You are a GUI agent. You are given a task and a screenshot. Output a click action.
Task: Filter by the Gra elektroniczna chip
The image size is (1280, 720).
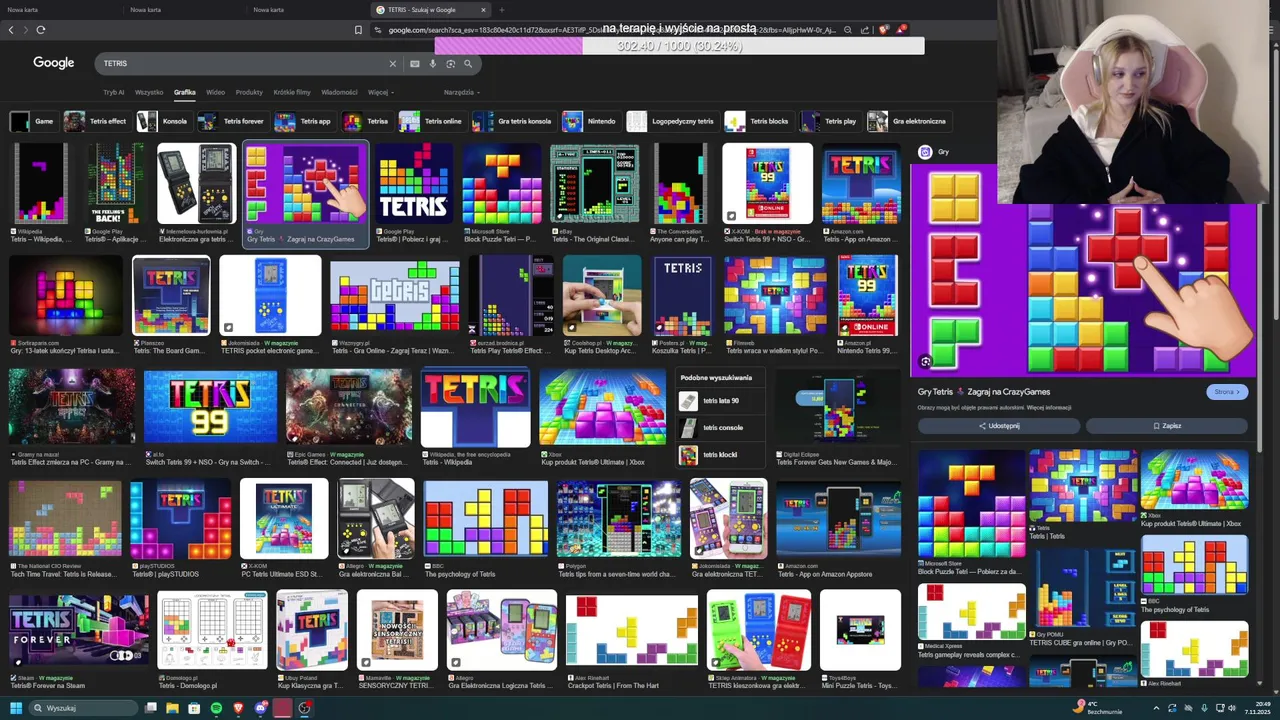[x=908, y=121]
